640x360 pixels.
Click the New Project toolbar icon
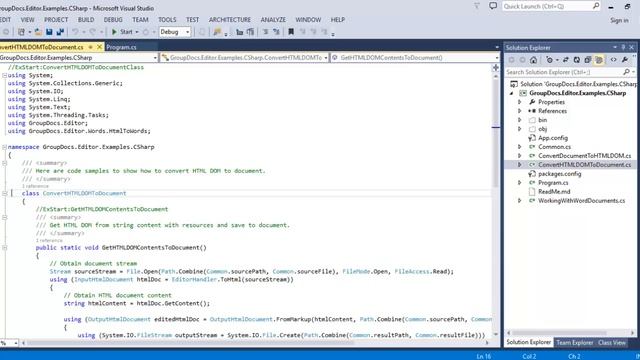pos(21,32)
